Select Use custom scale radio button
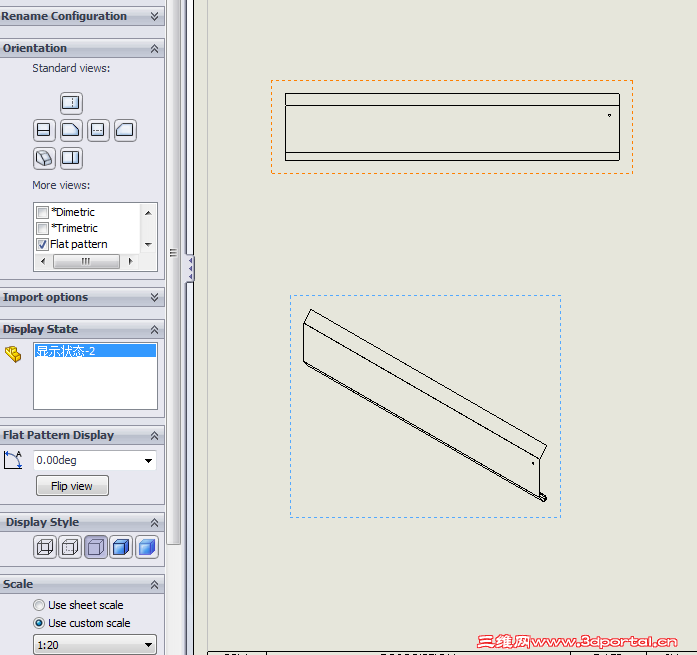Viewport: 697px width, 655px height. point(39,623)
